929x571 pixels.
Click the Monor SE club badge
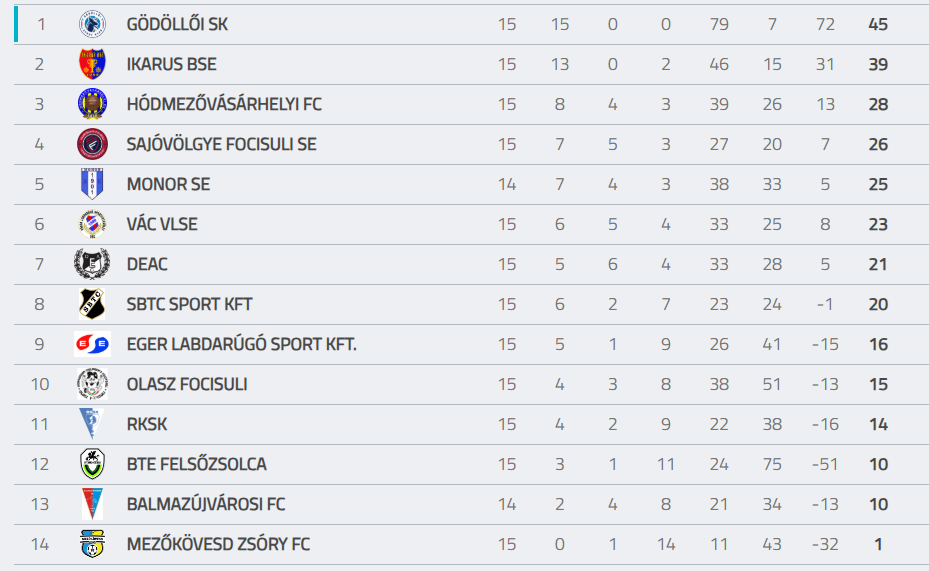coord(92,184)
